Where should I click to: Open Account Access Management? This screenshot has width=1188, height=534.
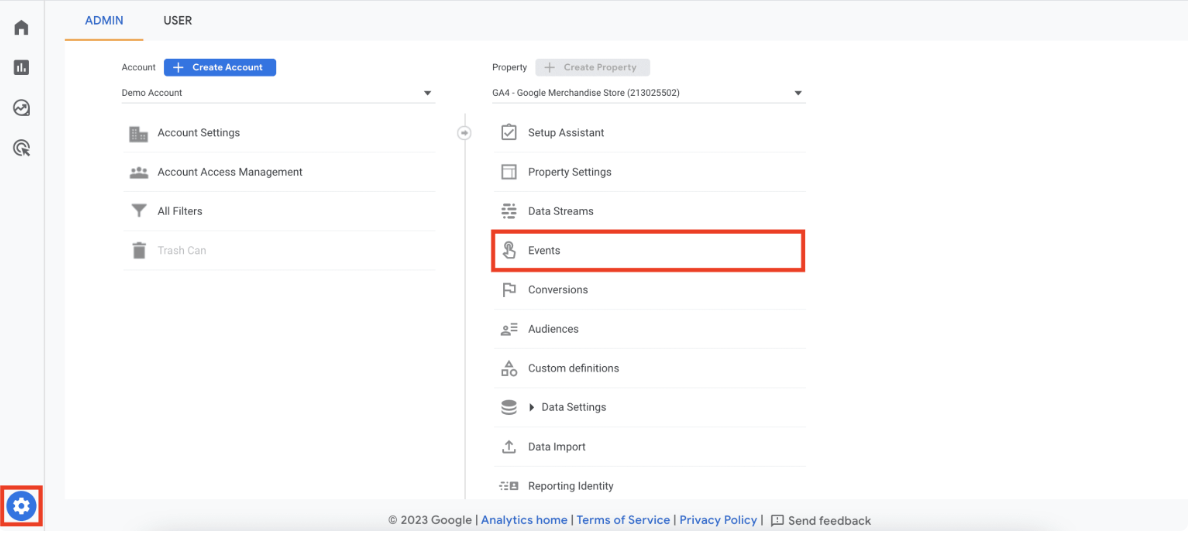230,172
